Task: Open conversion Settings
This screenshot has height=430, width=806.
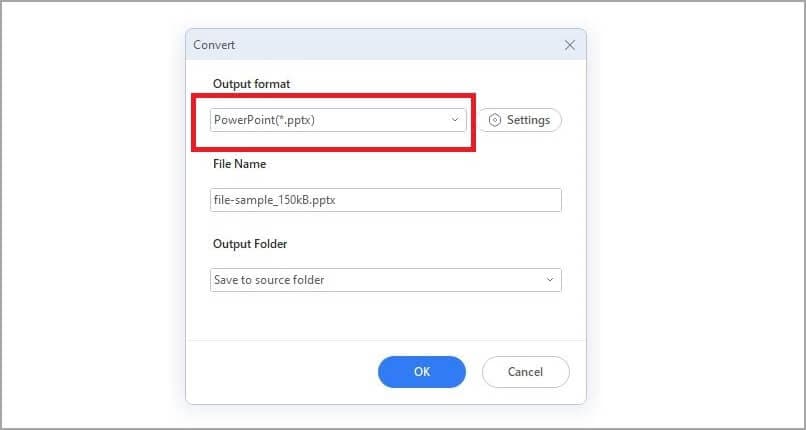Action: (x=520, y=120)
